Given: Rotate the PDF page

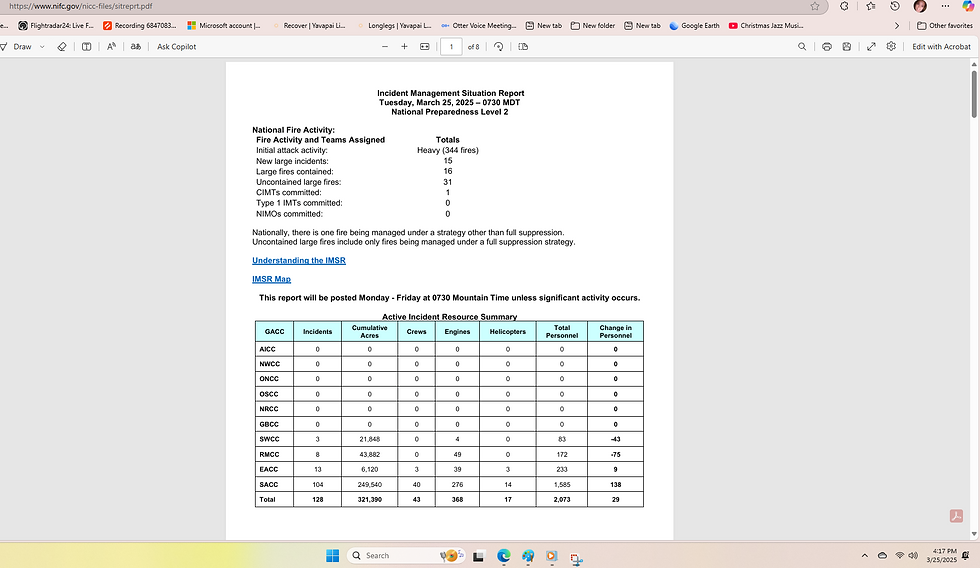Looking at the screenshot, I should pos(498,47).
